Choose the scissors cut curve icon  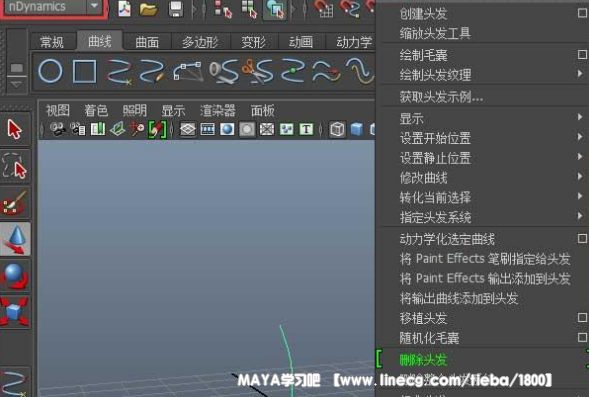click(x=258, y=71)
